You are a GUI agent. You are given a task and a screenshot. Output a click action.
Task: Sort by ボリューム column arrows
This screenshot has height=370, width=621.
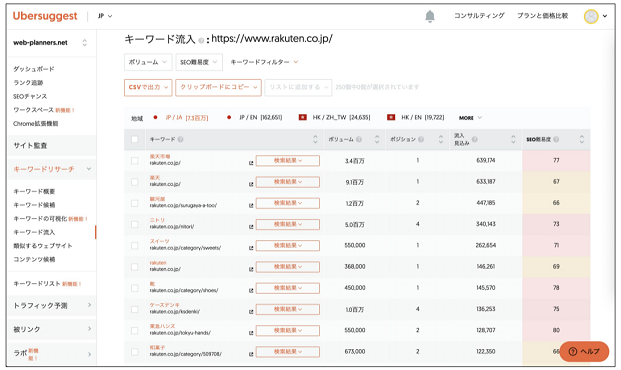pyautogui.click(x=377, y=139)
